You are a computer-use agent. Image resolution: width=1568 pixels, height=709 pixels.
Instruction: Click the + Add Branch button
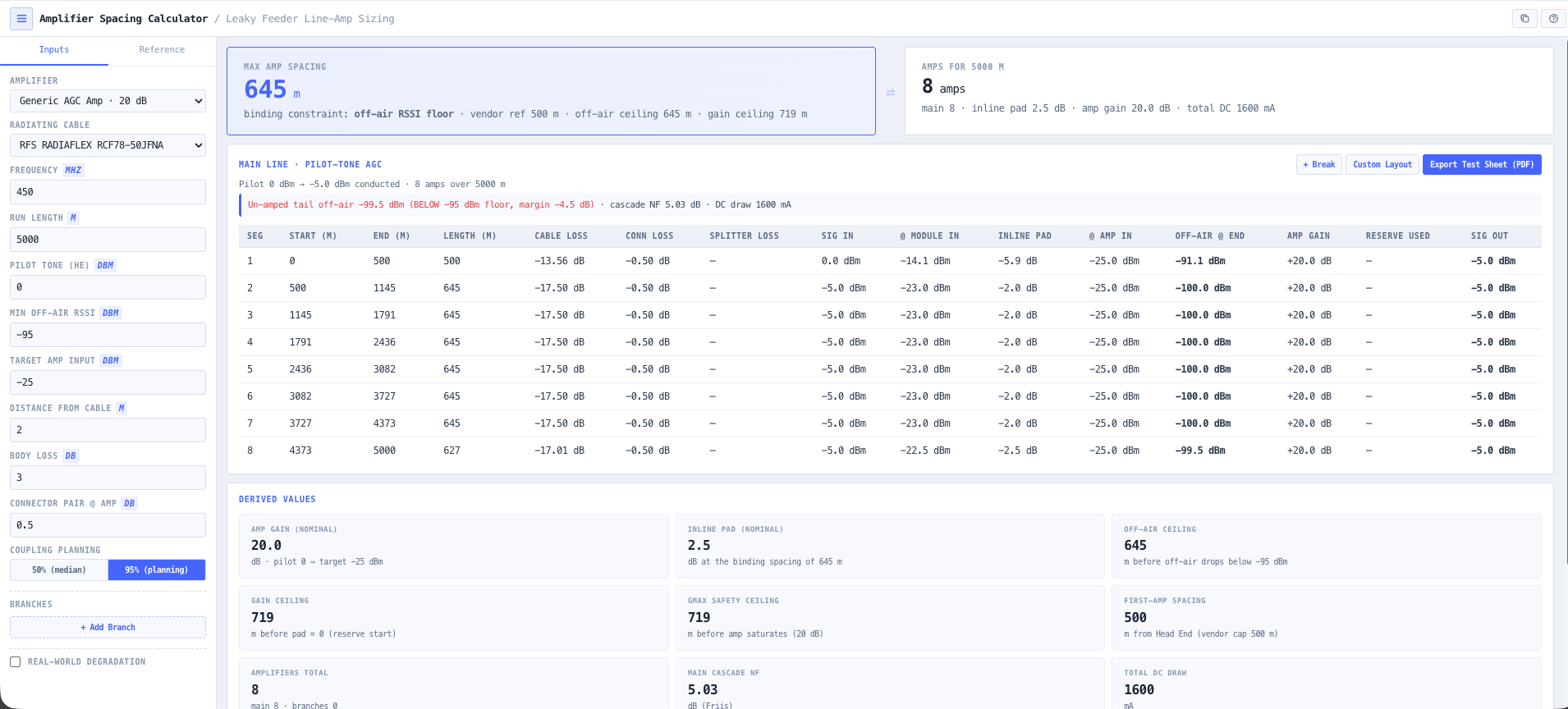(x=108, y=627)
